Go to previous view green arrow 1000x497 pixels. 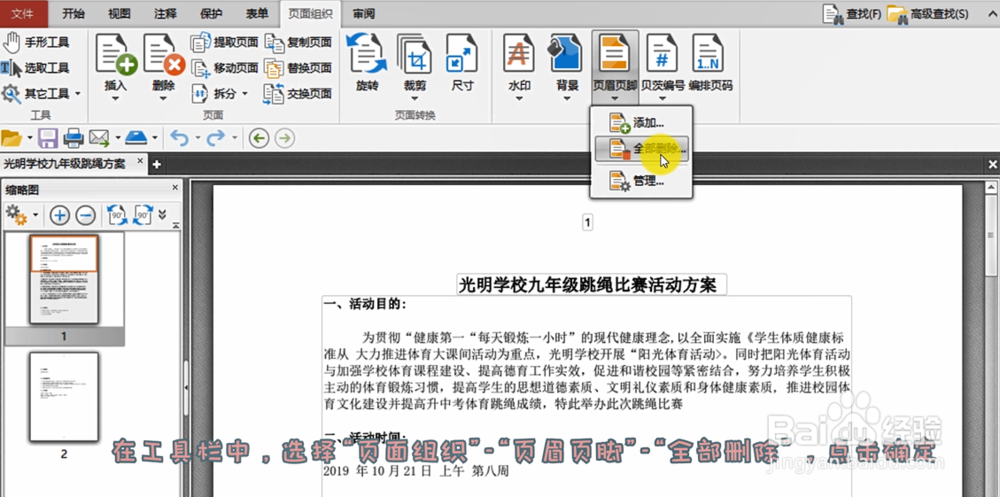(258, 138)
